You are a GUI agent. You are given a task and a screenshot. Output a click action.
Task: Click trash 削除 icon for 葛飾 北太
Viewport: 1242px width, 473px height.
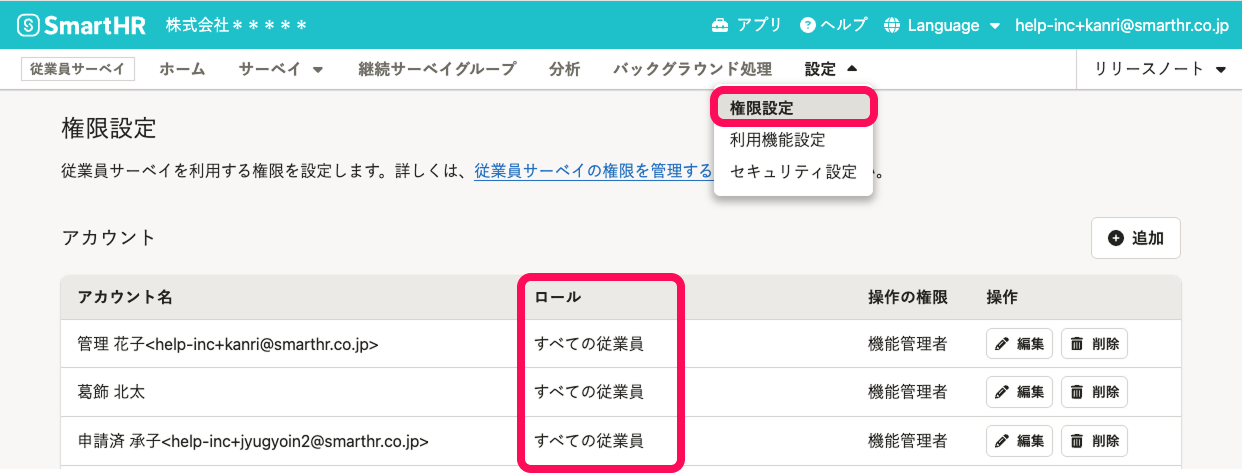pyautogui.click(x=1076, y=392)
